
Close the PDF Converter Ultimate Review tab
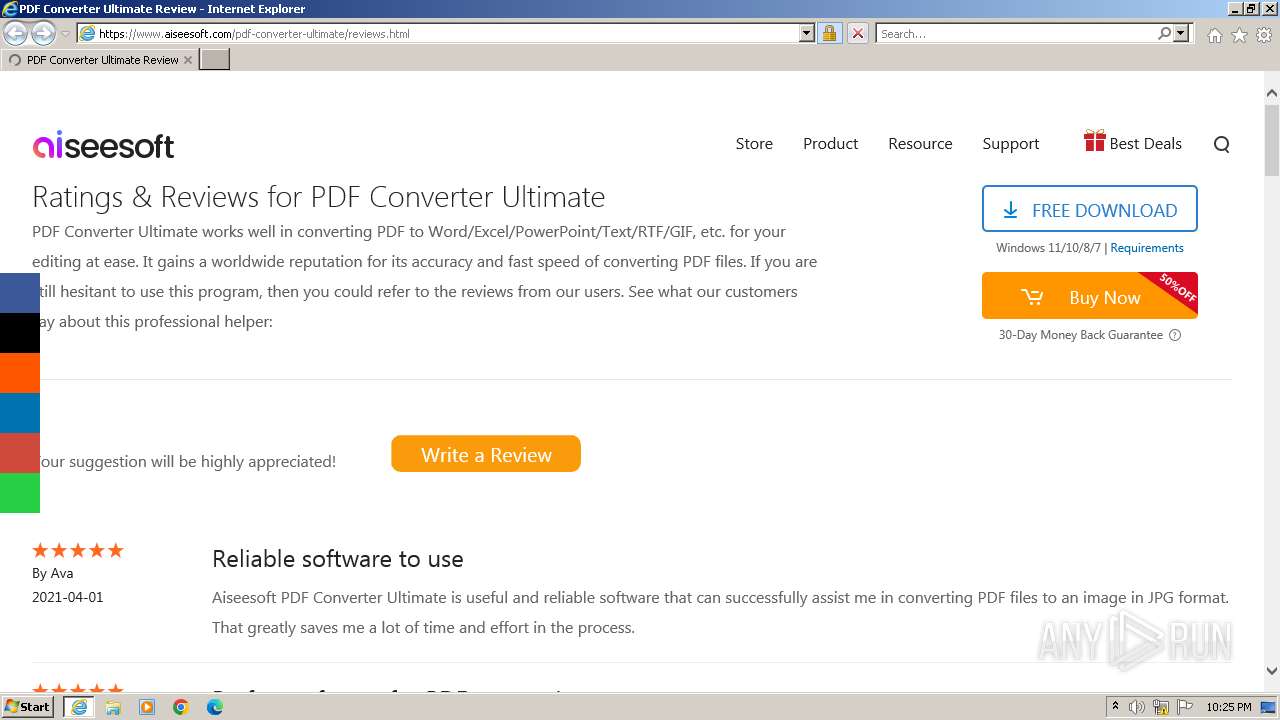(x=188, y=60)
